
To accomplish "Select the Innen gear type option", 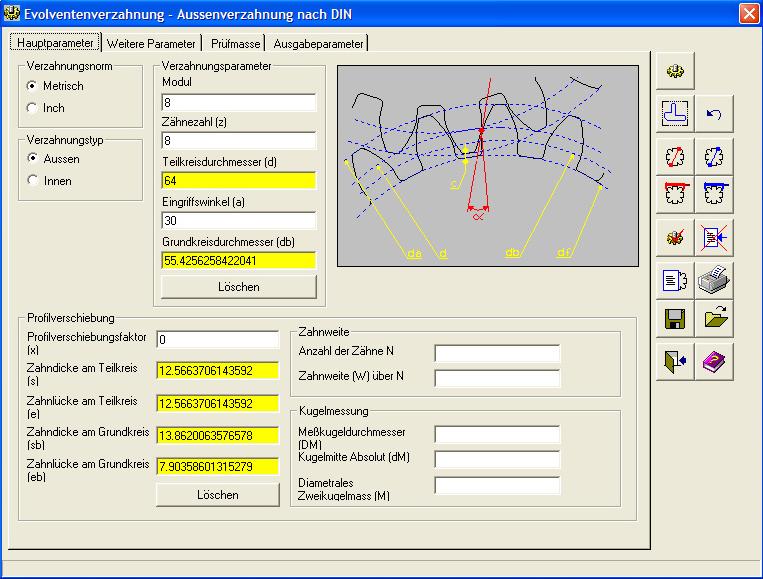I will 32,181.
